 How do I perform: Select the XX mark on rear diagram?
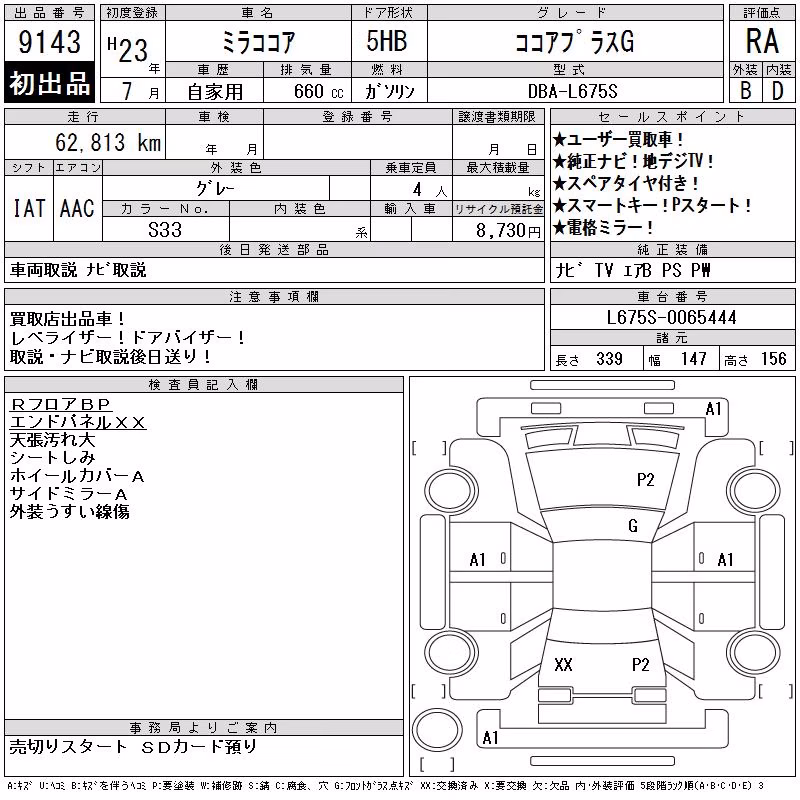tap(563, 664)
